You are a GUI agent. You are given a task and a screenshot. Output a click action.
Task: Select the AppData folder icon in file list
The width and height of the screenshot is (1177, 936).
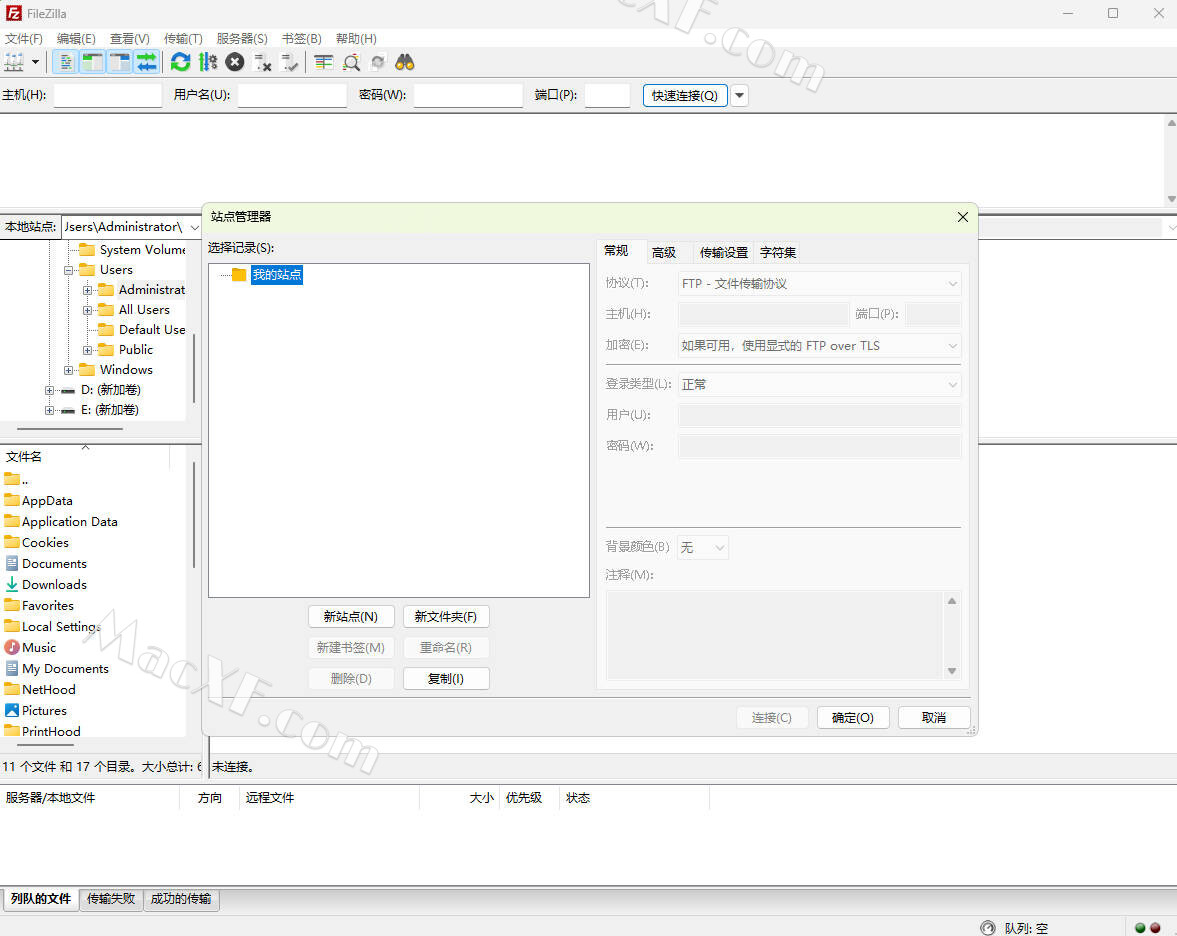[x=12, y=500]
